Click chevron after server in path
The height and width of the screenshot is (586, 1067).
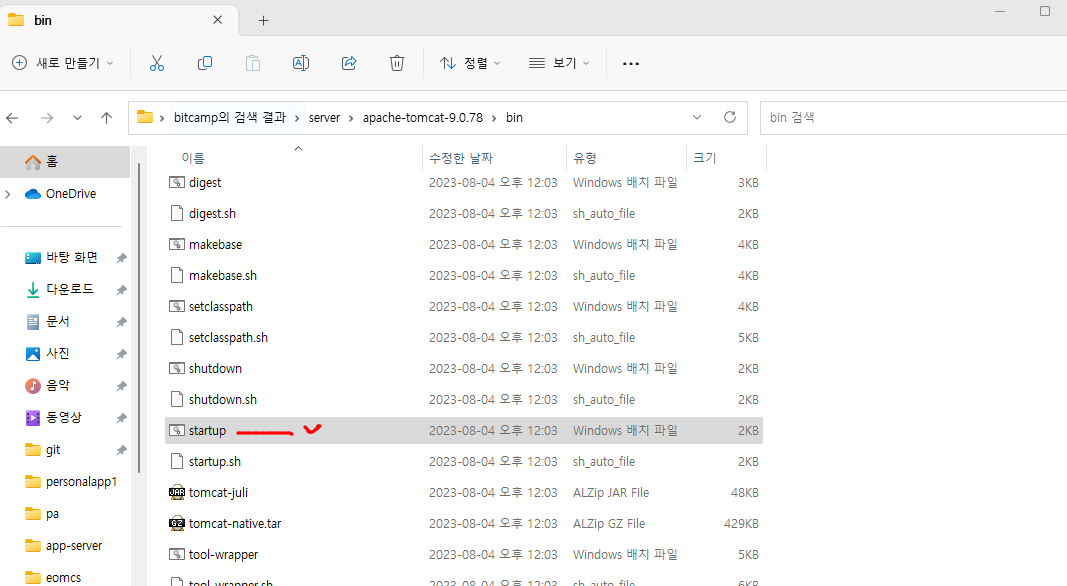click(351, 118)
